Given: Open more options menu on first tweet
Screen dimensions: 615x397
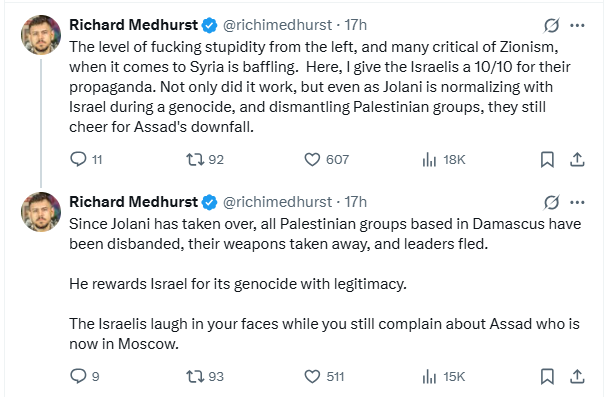Looking at the screenshot, I should 577,25.
